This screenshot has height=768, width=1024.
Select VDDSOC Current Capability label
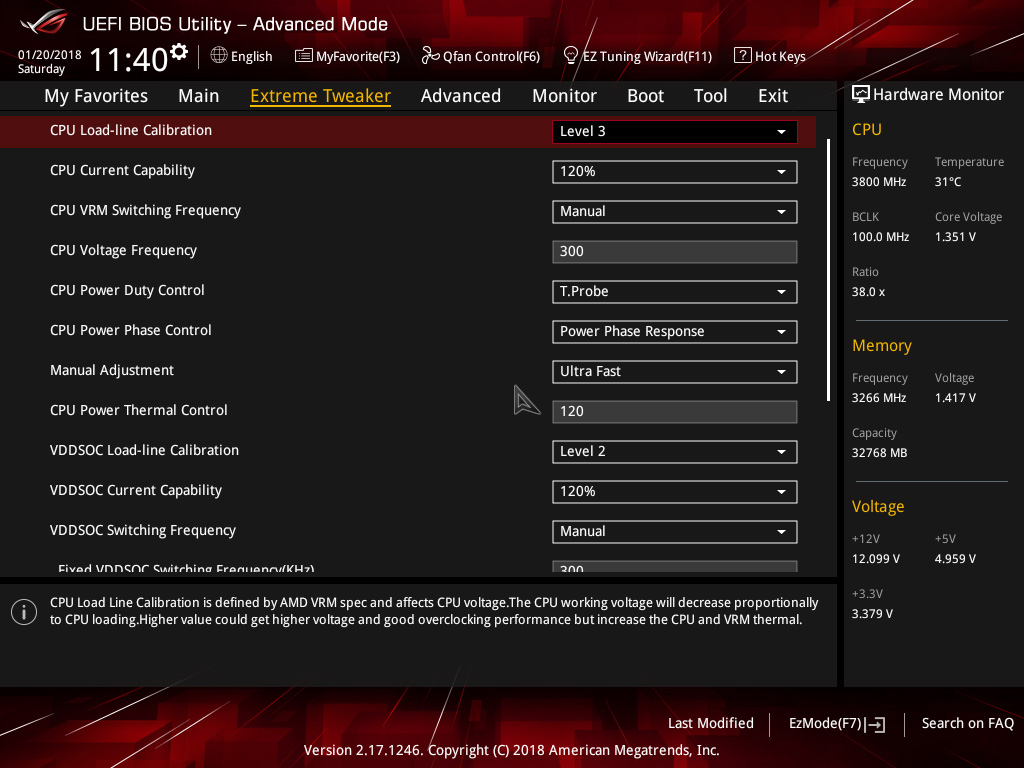tap(136, 490)
